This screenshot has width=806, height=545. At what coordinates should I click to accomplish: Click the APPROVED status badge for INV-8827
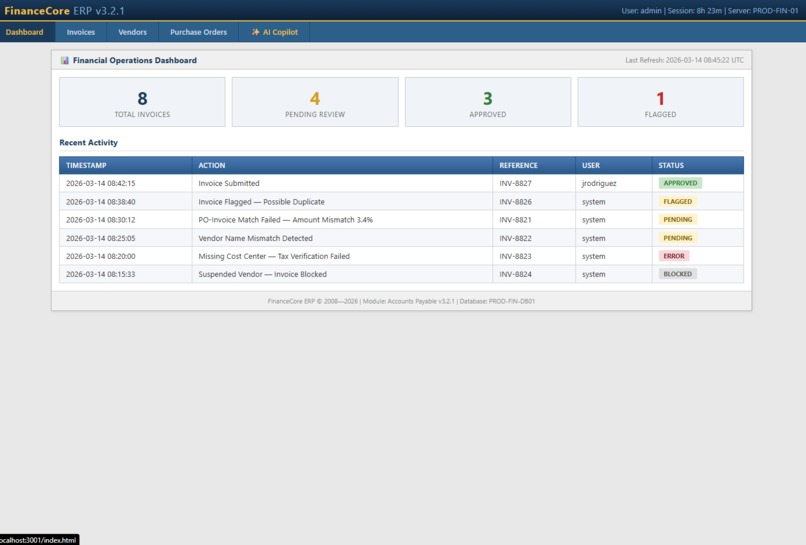pyautogui.click(x=680, y=183)
